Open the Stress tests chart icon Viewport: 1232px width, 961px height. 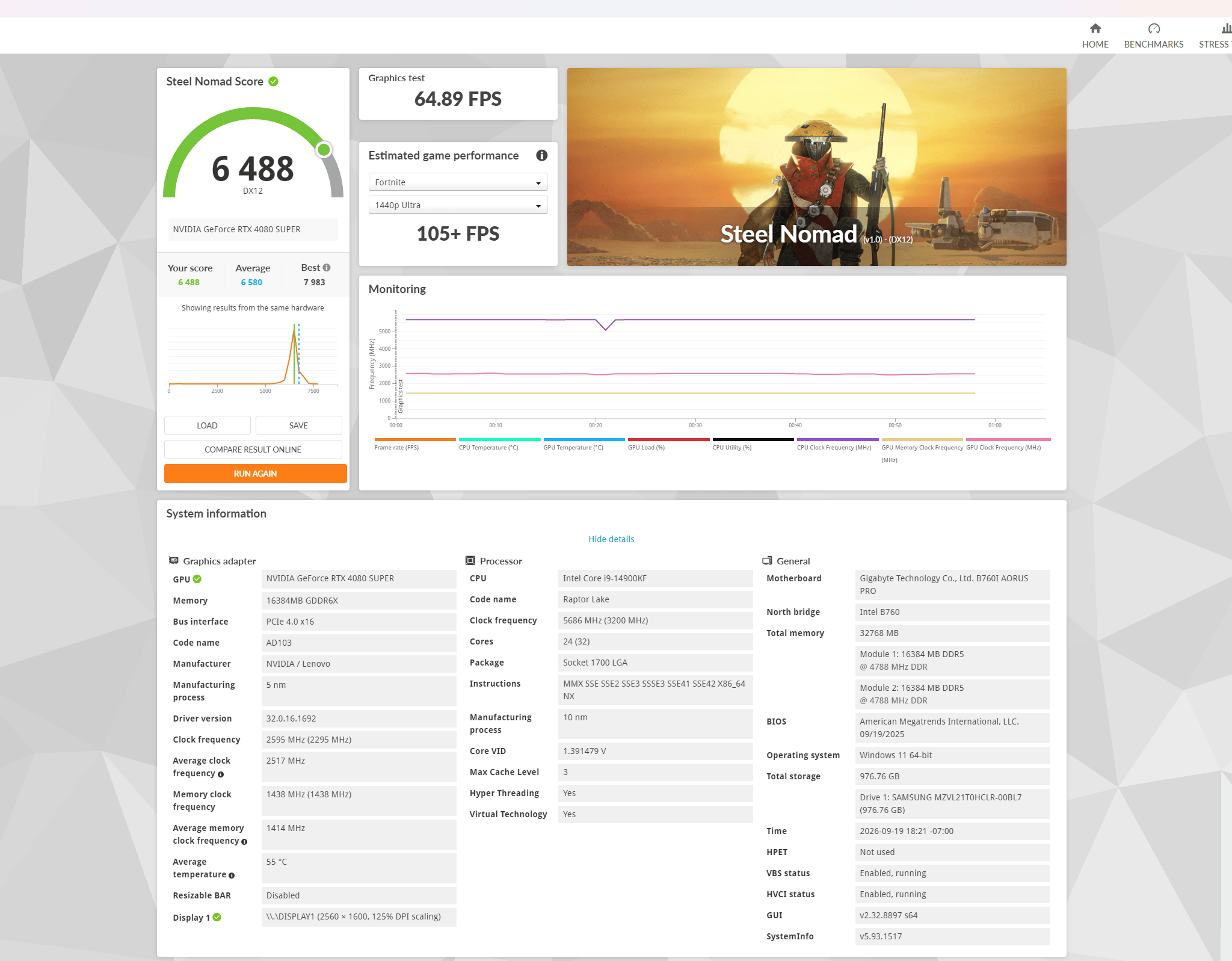pyautogui.click(x=1226, y=28)
